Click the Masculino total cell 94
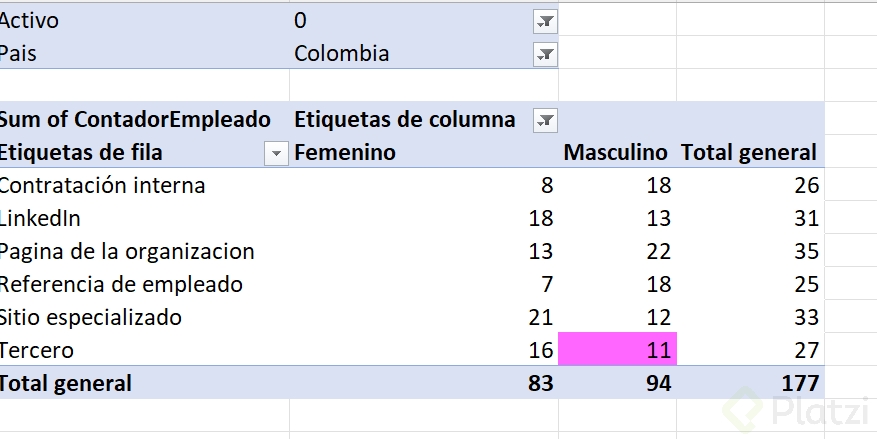 point(655,383)
